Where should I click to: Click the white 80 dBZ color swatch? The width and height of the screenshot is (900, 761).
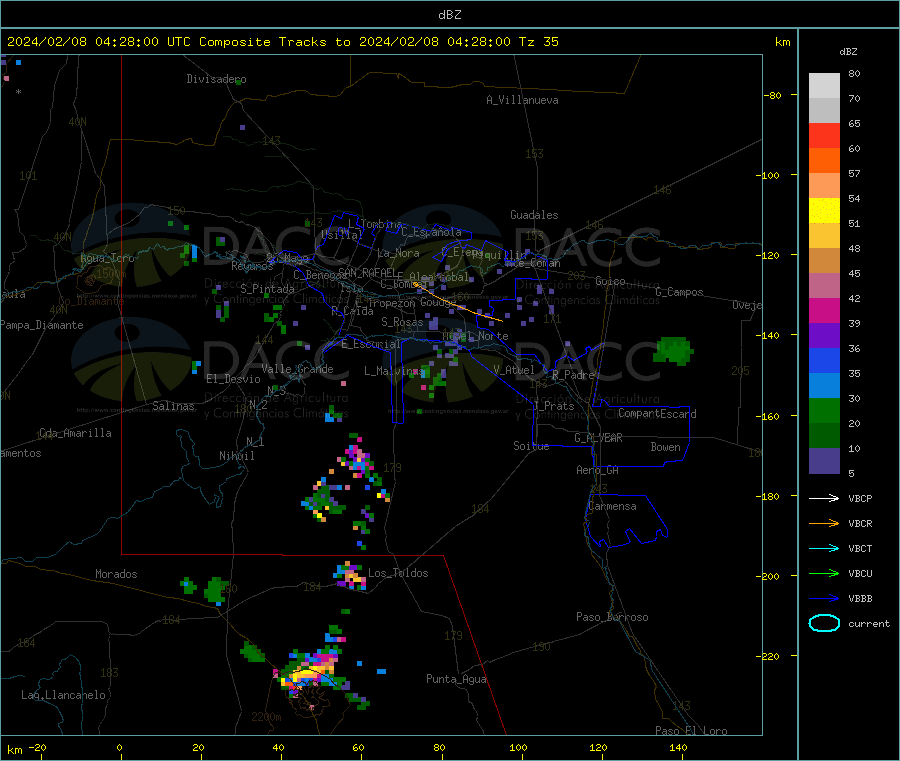pos(824,86)
